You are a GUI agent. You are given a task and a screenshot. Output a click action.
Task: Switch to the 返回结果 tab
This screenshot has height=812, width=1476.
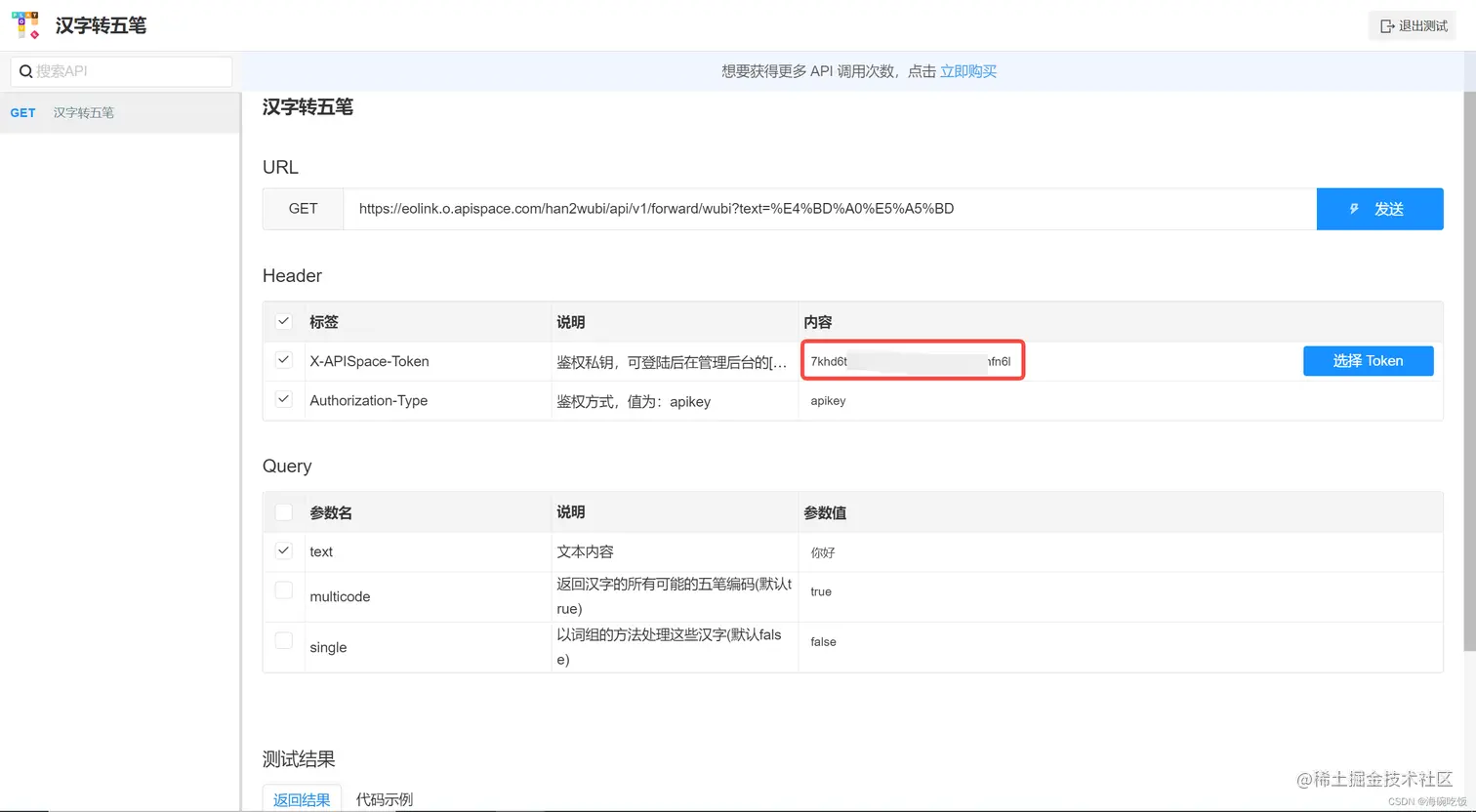coord(302,799)
